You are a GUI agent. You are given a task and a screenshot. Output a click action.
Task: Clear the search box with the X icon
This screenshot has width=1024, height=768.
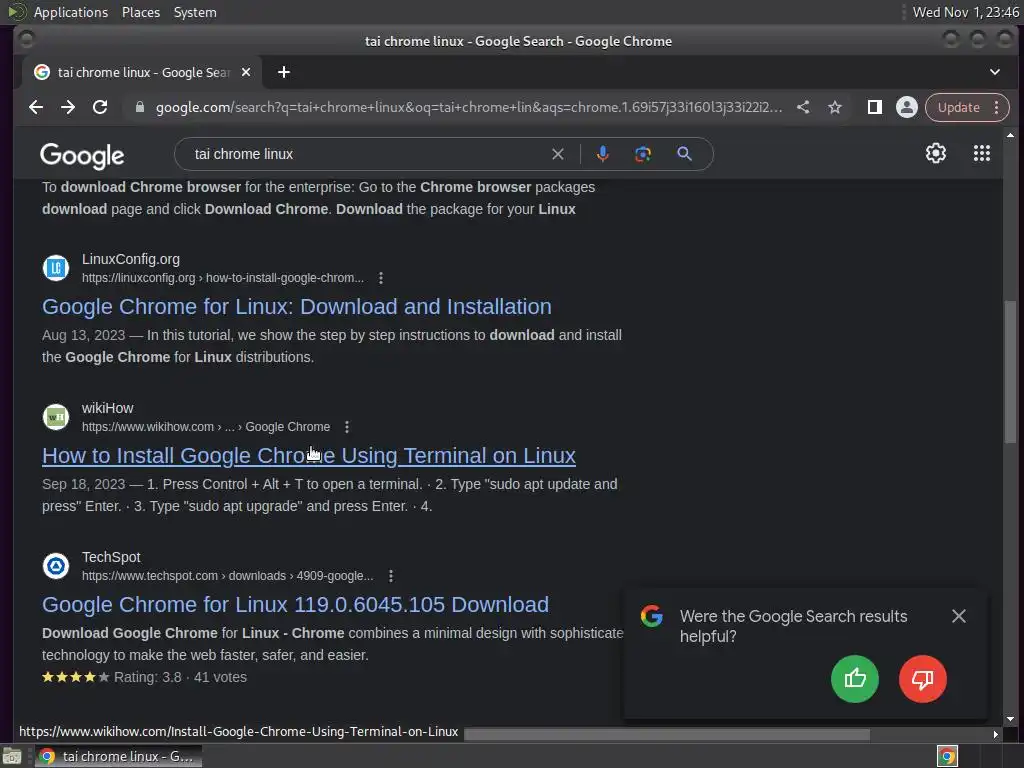coord(558,154)
